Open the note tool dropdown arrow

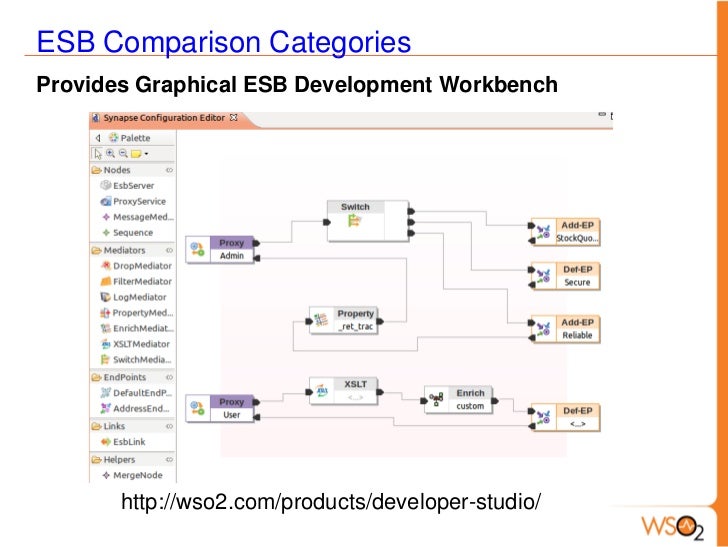click(146, 154)
